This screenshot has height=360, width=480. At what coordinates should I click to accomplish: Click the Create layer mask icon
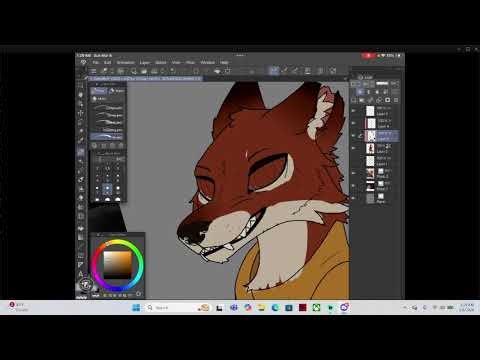coord(387,100)
